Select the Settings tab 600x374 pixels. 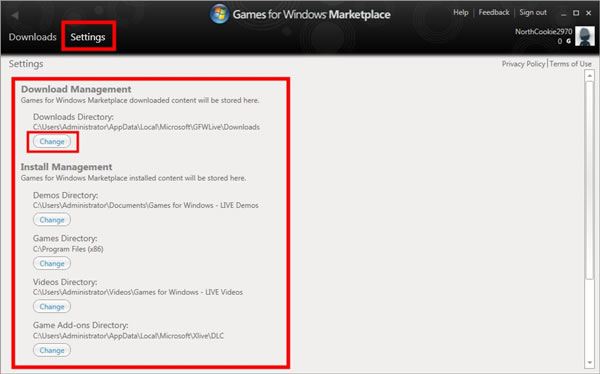tap(88, 37)
